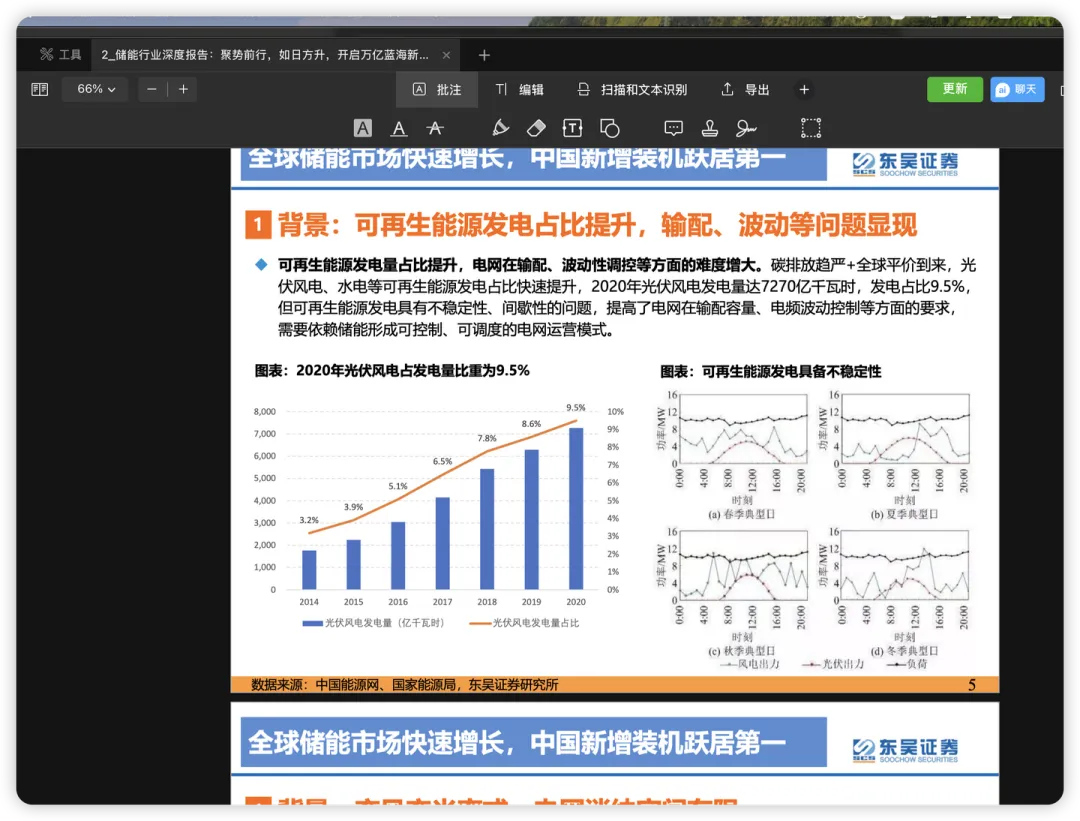Select the area selection tool
The image size is (1080, 821).
811,128
